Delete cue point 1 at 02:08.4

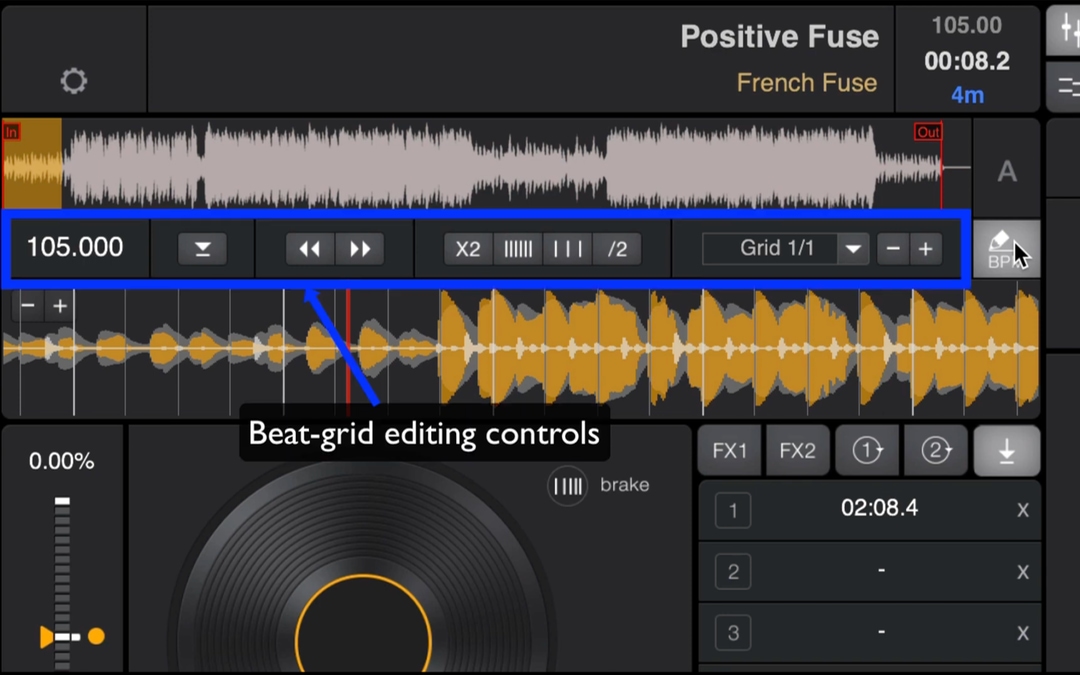pos(1022,509)
